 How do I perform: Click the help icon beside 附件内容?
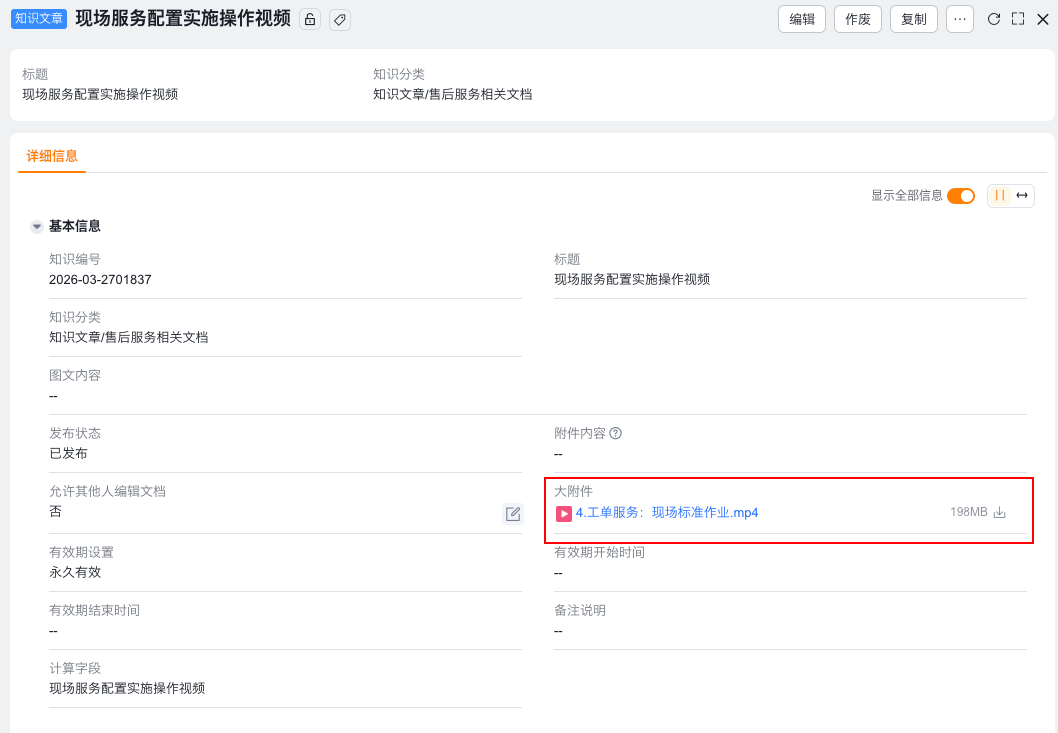[x=615, y=433]
